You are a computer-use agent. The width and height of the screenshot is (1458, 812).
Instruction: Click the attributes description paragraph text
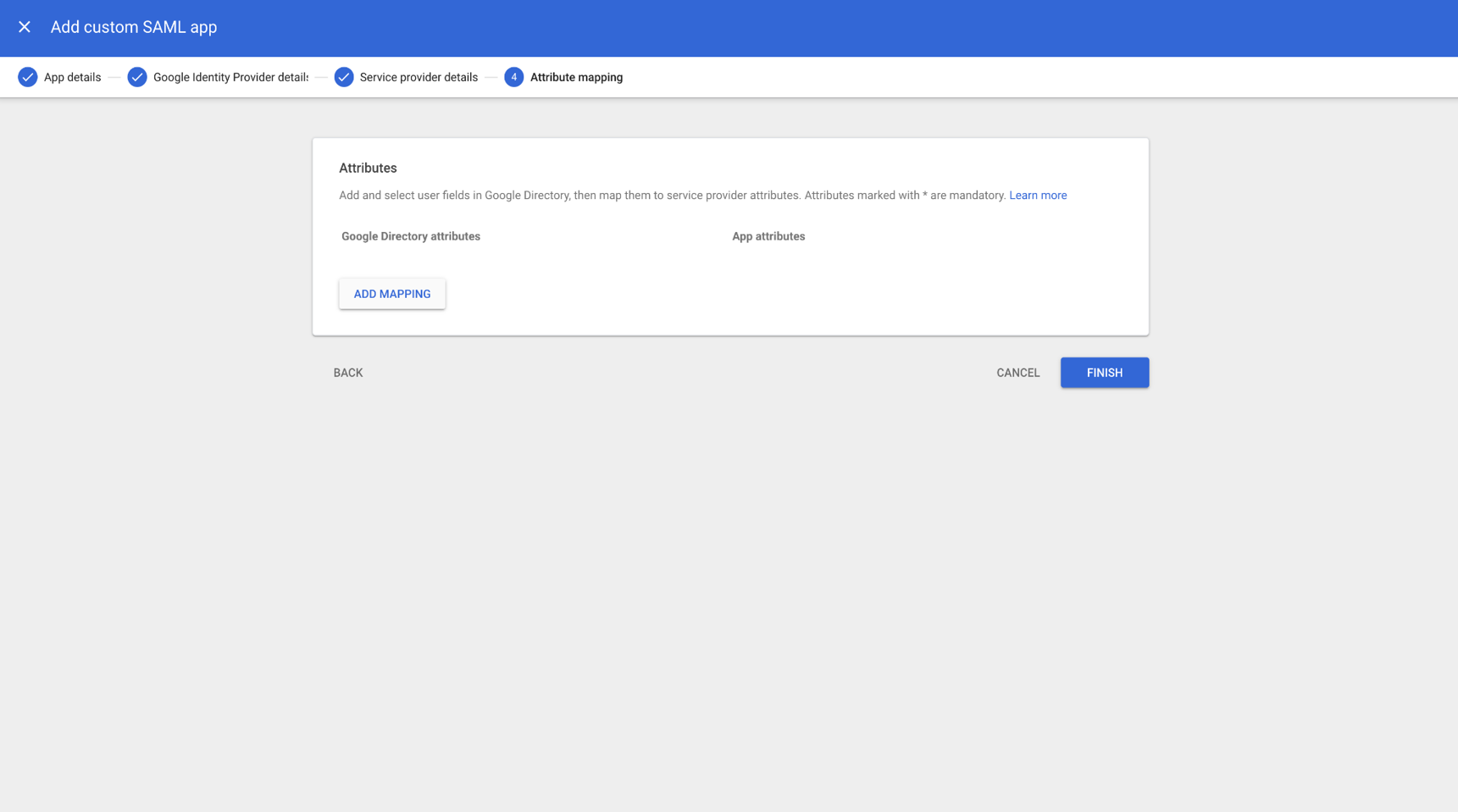coord(673,196)
